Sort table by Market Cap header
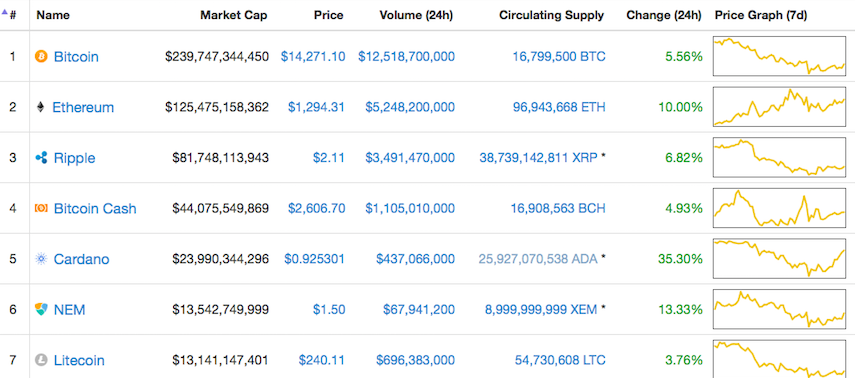855x378 pixels. (x=233, y=15)
